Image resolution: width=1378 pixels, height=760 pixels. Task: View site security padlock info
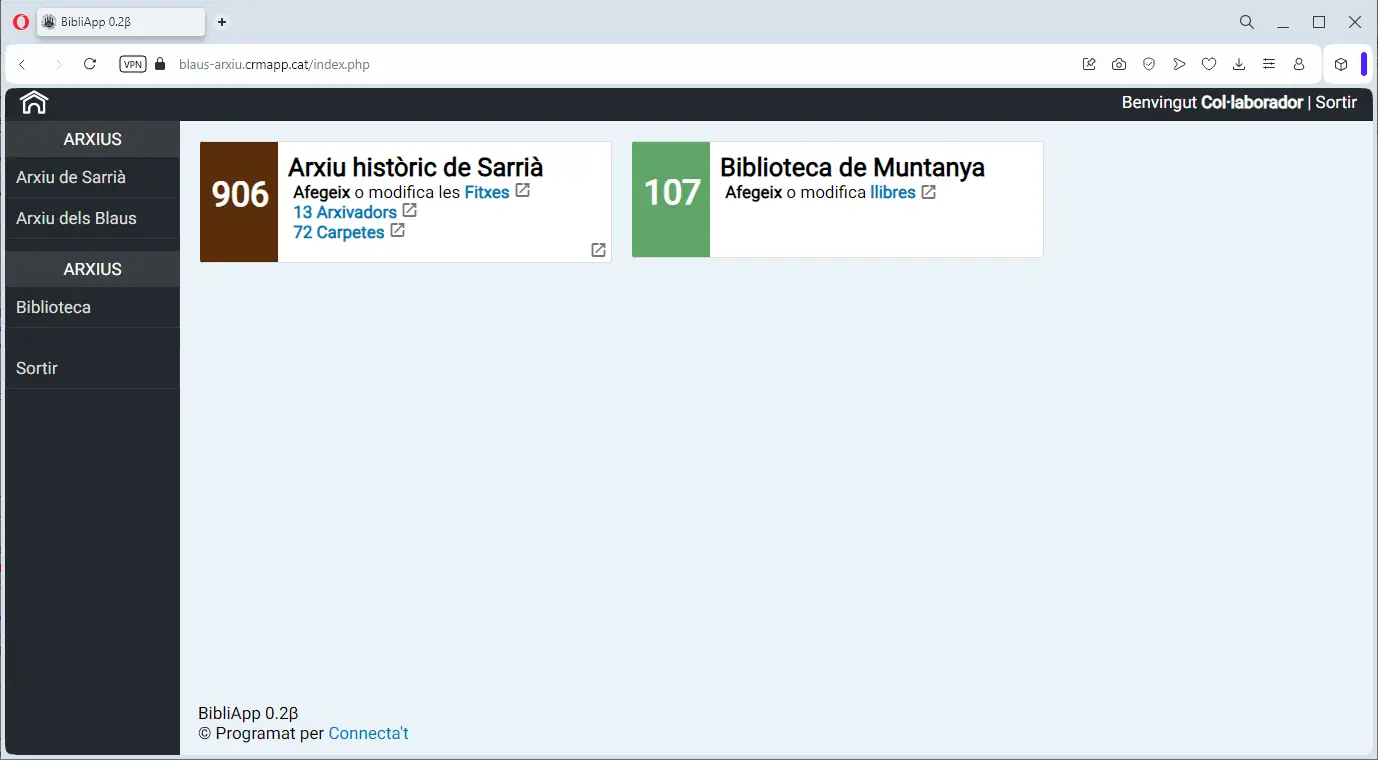click(160, 64)
